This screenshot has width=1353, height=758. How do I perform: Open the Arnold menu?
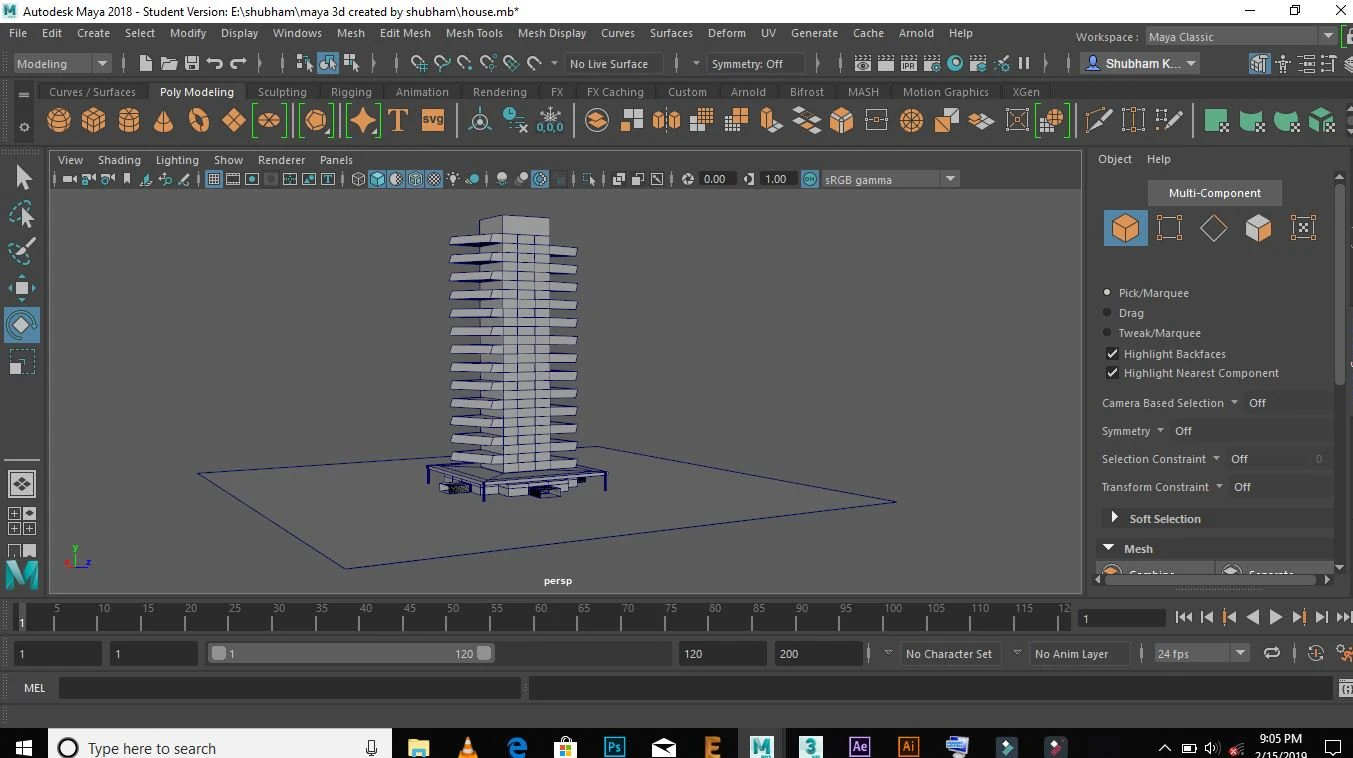pyautogui.click(x=916, y=33)
